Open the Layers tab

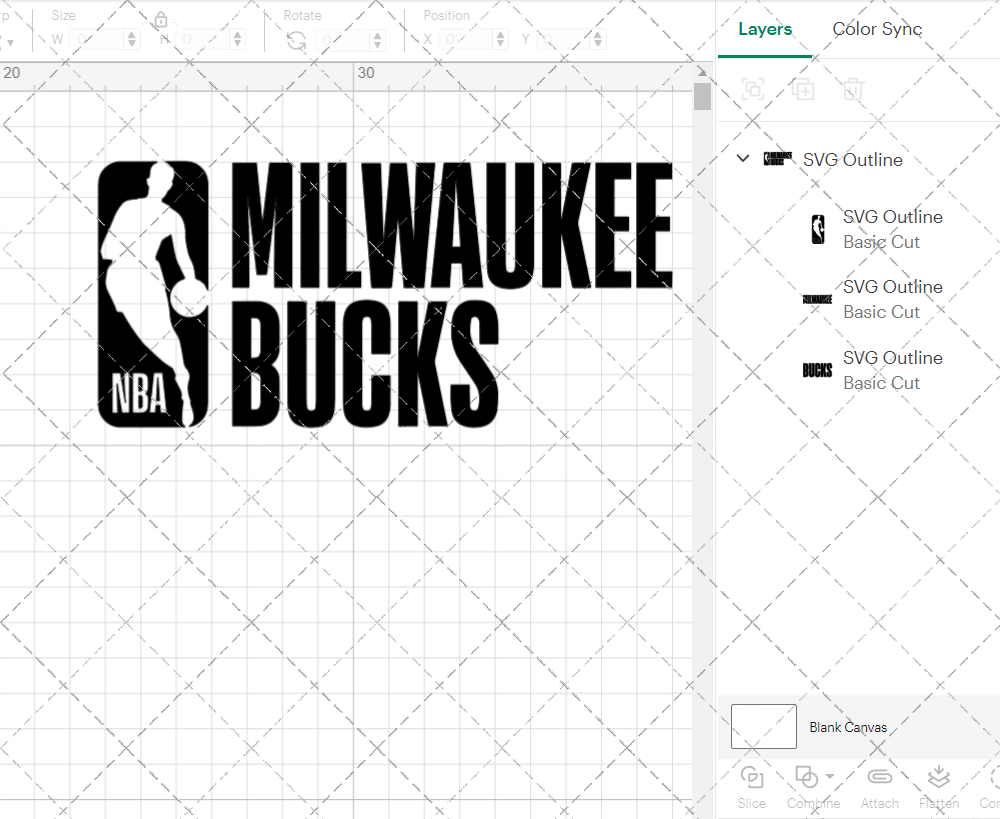point(764,29)
